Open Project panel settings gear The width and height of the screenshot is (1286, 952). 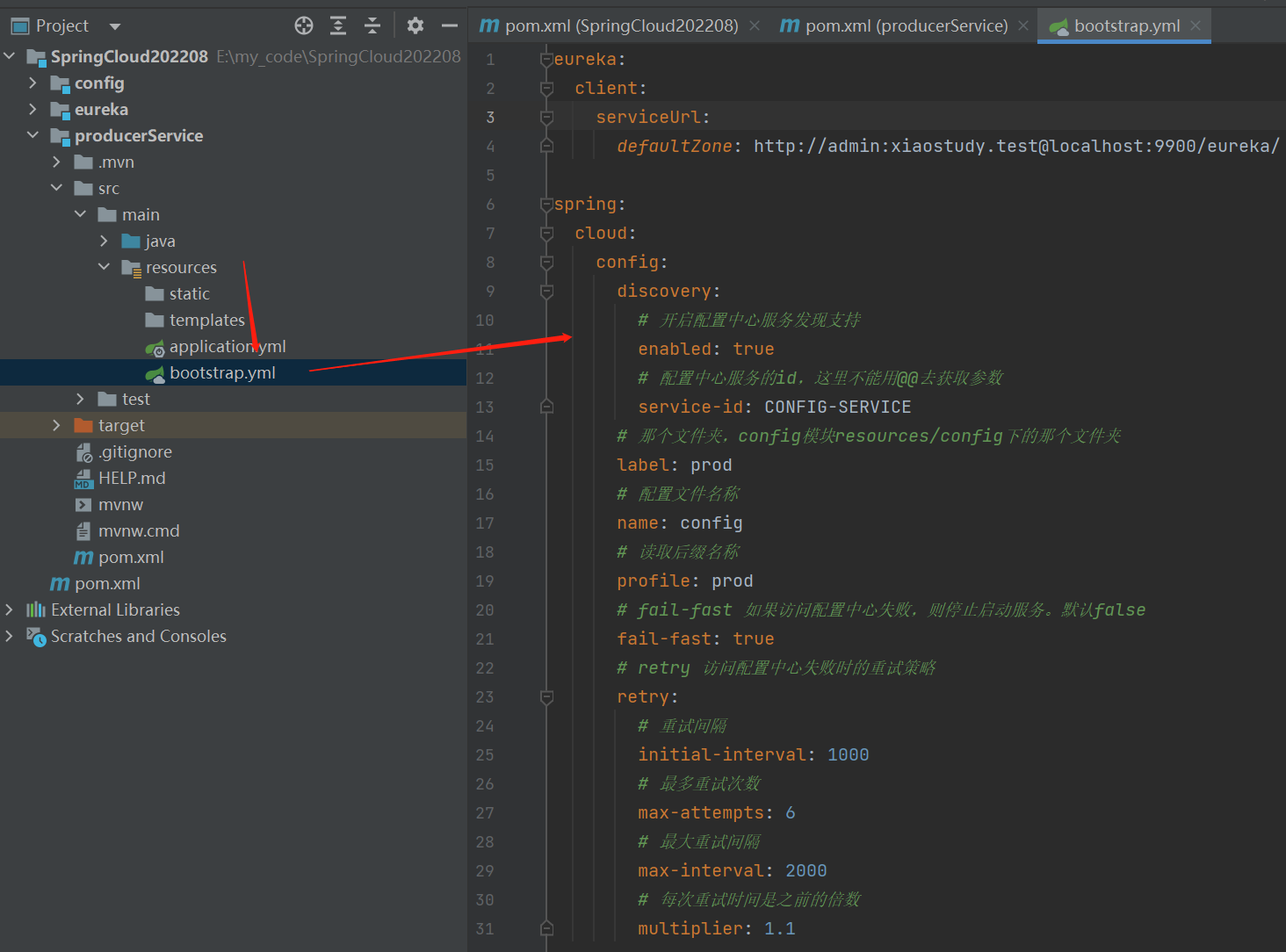click(x=415, y=25)
